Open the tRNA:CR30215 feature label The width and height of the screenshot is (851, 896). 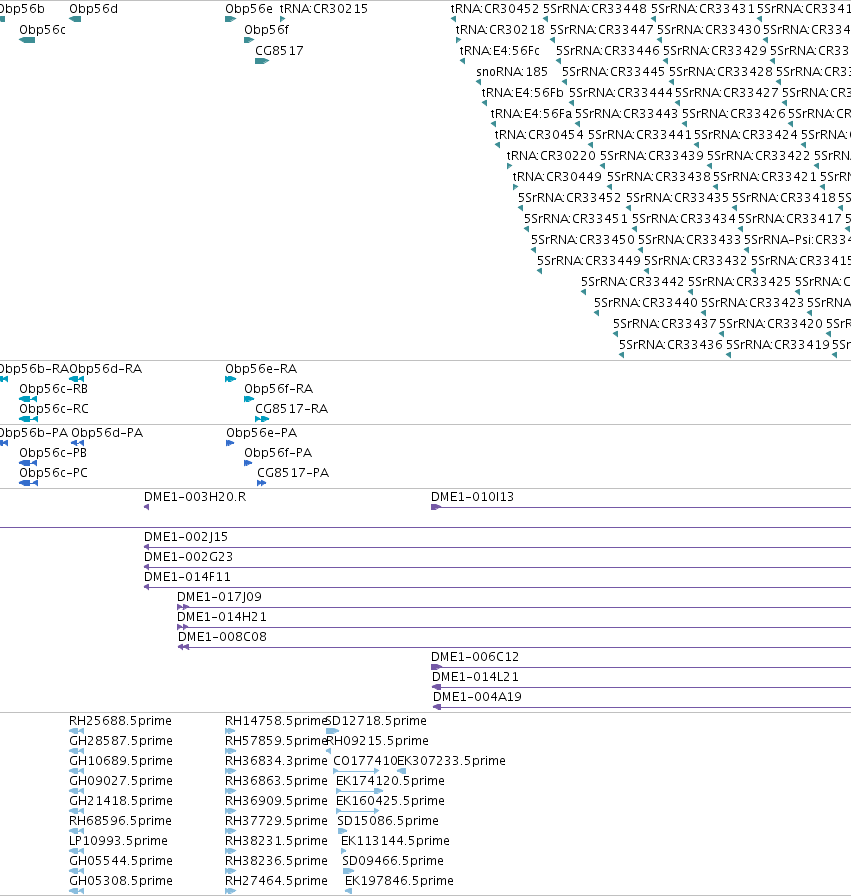pyautogui.click(x=323, y=9)
